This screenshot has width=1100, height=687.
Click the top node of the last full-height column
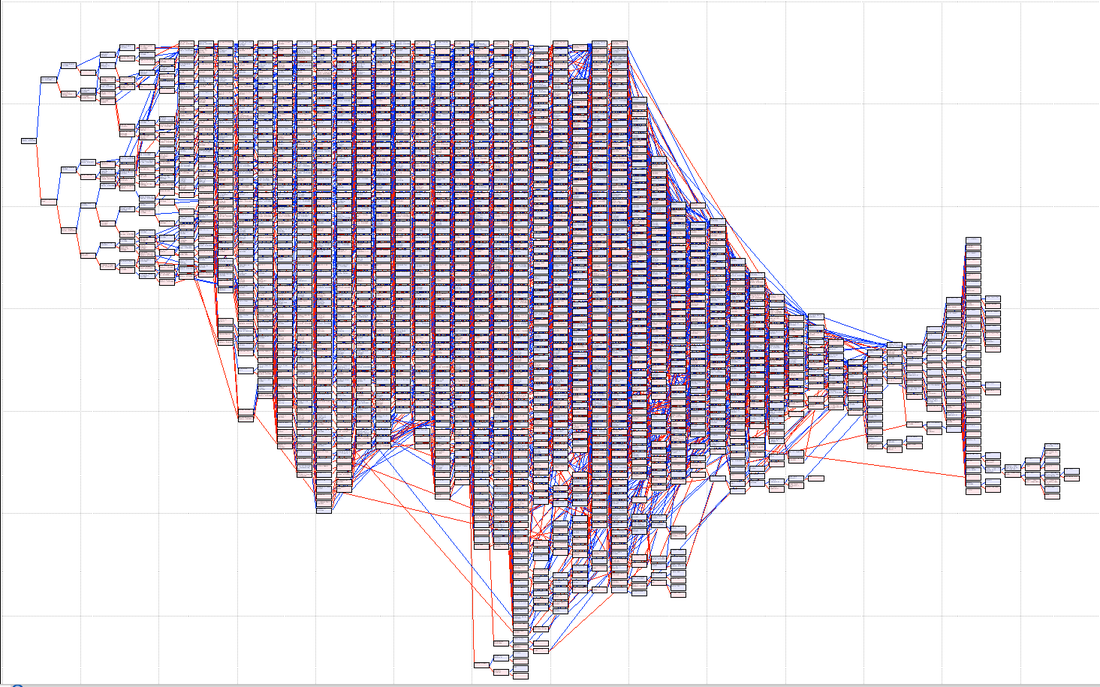point(619,44)
